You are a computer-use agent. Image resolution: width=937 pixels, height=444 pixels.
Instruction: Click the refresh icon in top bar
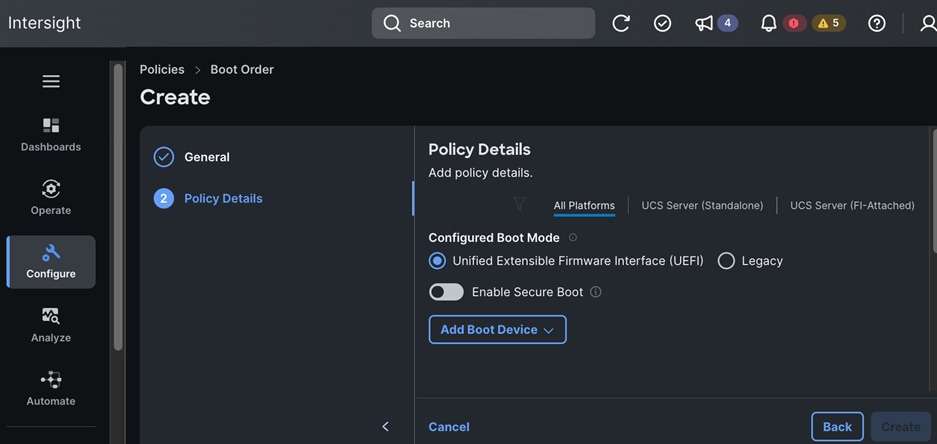[x=621, y=23]
